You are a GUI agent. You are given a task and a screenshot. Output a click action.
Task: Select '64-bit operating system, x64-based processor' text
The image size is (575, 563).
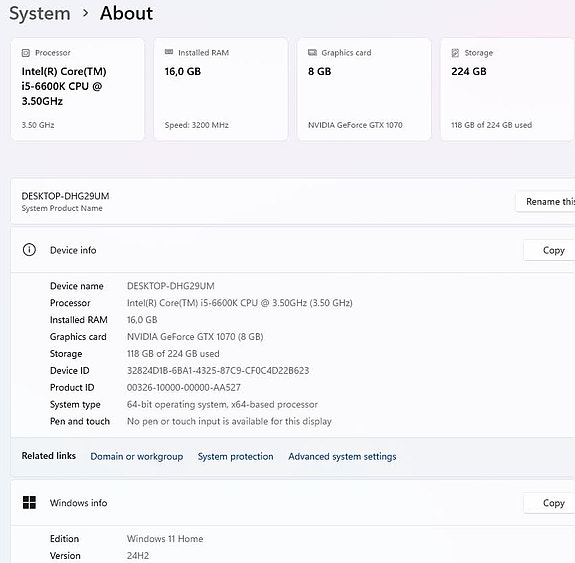point(222,404)
